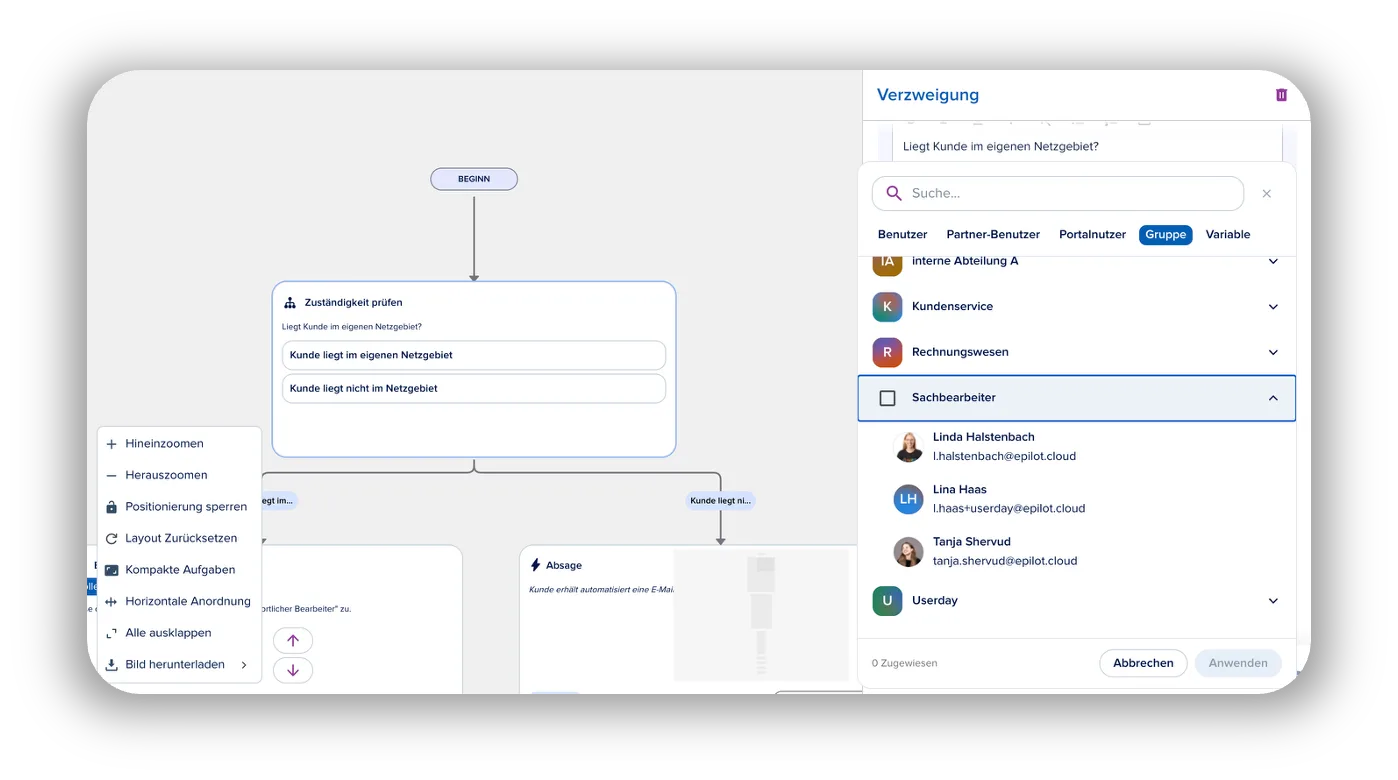
Task: Click into the Suche search field
Action: (1058, 194)
